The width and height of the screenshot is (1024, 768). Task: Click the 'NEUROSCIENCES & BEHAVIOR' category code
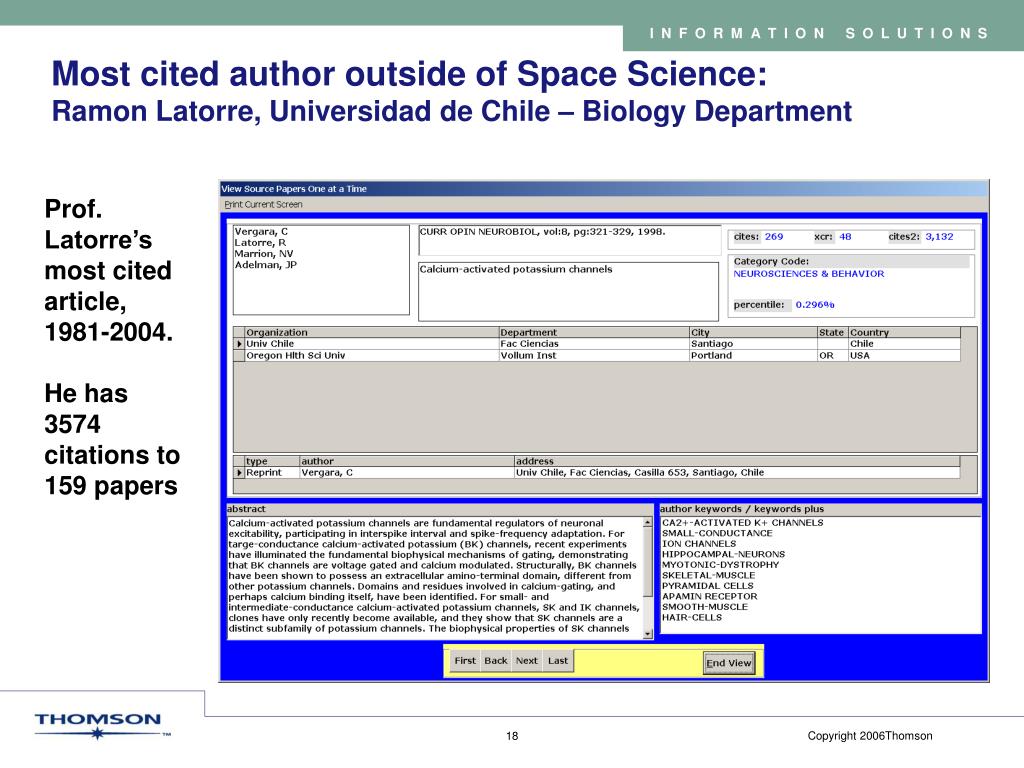(x=808, y=274)
